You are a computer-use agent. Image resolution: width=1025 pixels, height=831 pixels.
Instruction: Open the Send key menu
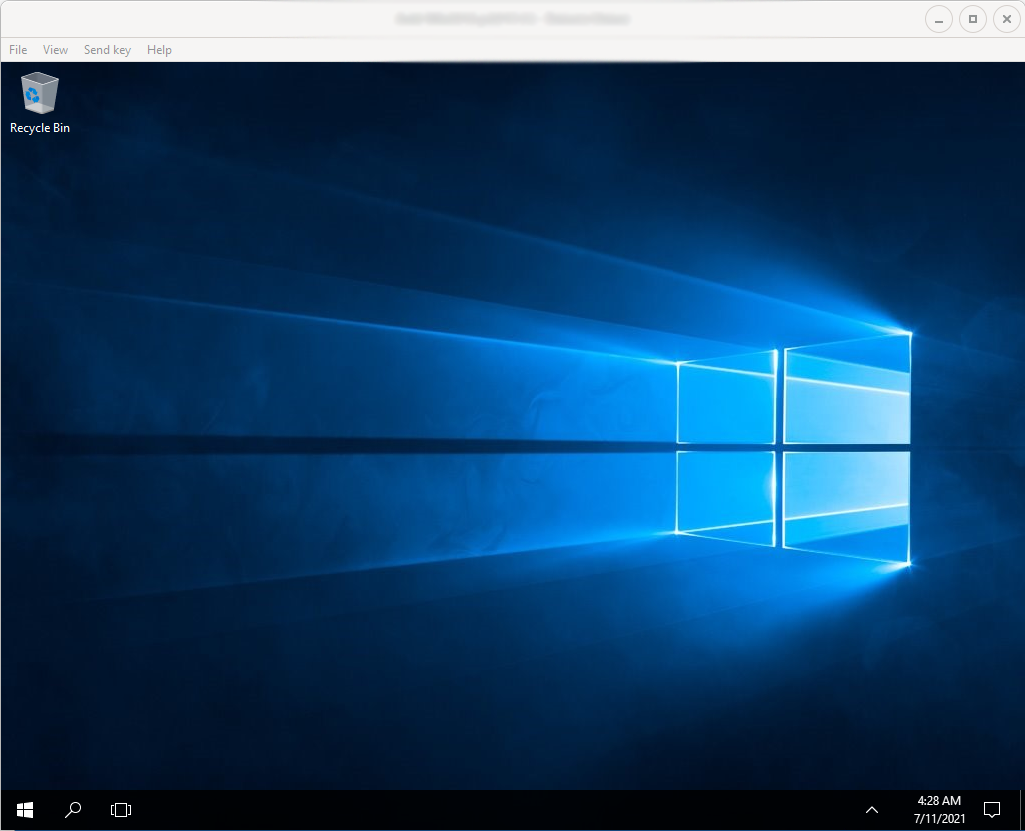pos(107,50)
